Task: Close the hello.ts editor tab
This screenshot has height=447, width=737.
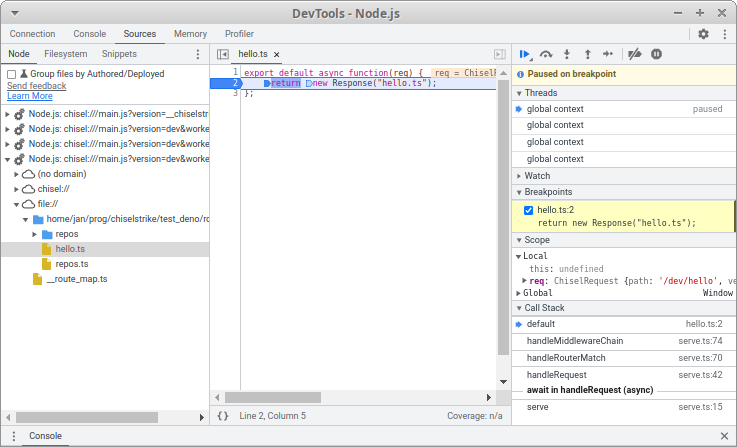Action: [277, 55]
